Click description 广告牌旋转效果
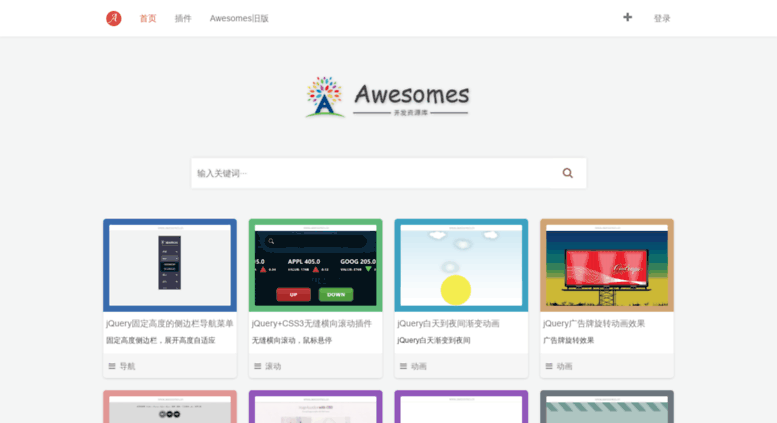This screenshot has height=423, width=777. [568, 340]
